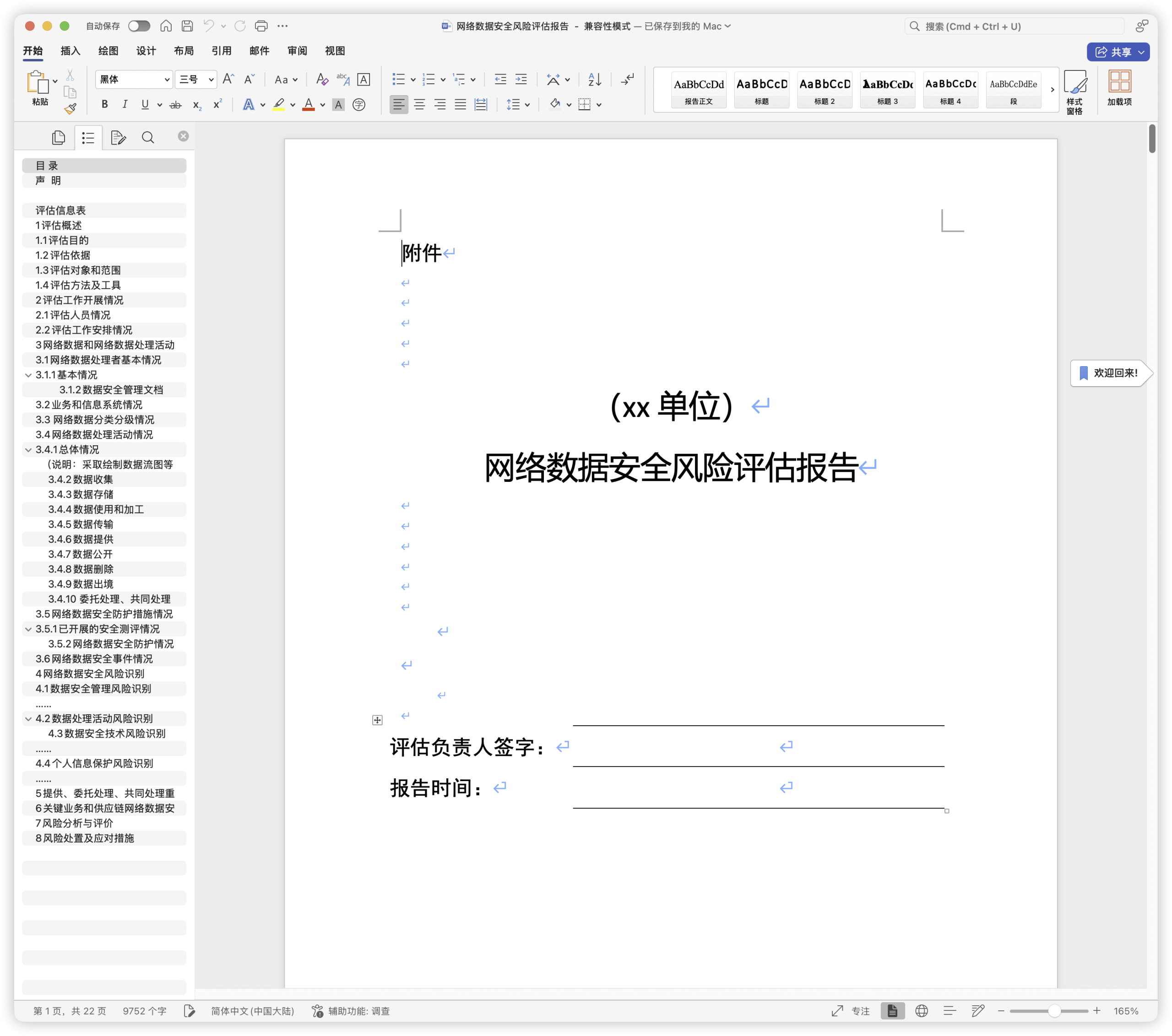Click the 专注 focus mode button

[851, 1011]
